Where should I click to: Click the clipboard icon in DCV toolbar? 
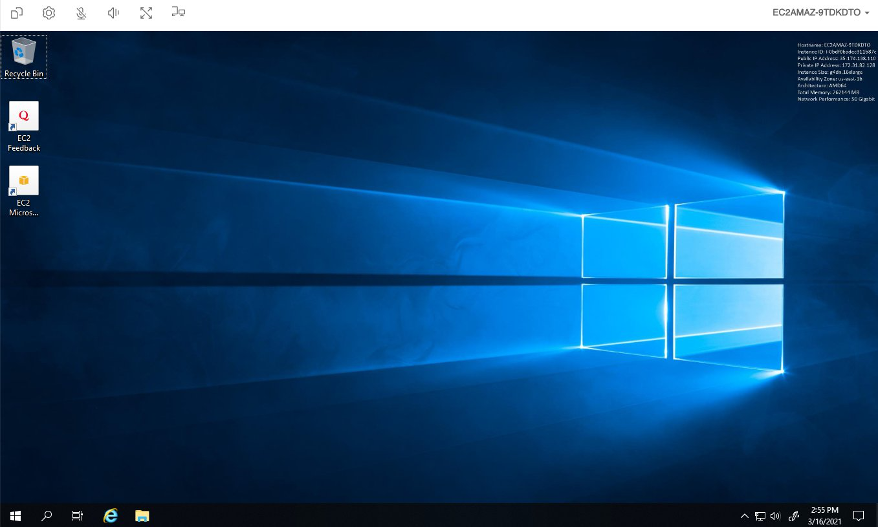tap(17, 12)
